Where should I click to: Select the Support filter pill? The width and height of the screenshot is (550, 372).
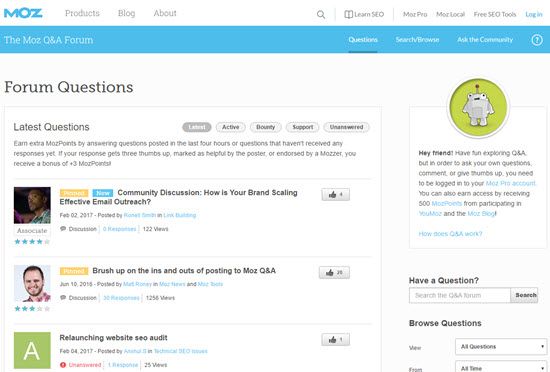click(x=303, y=127)
